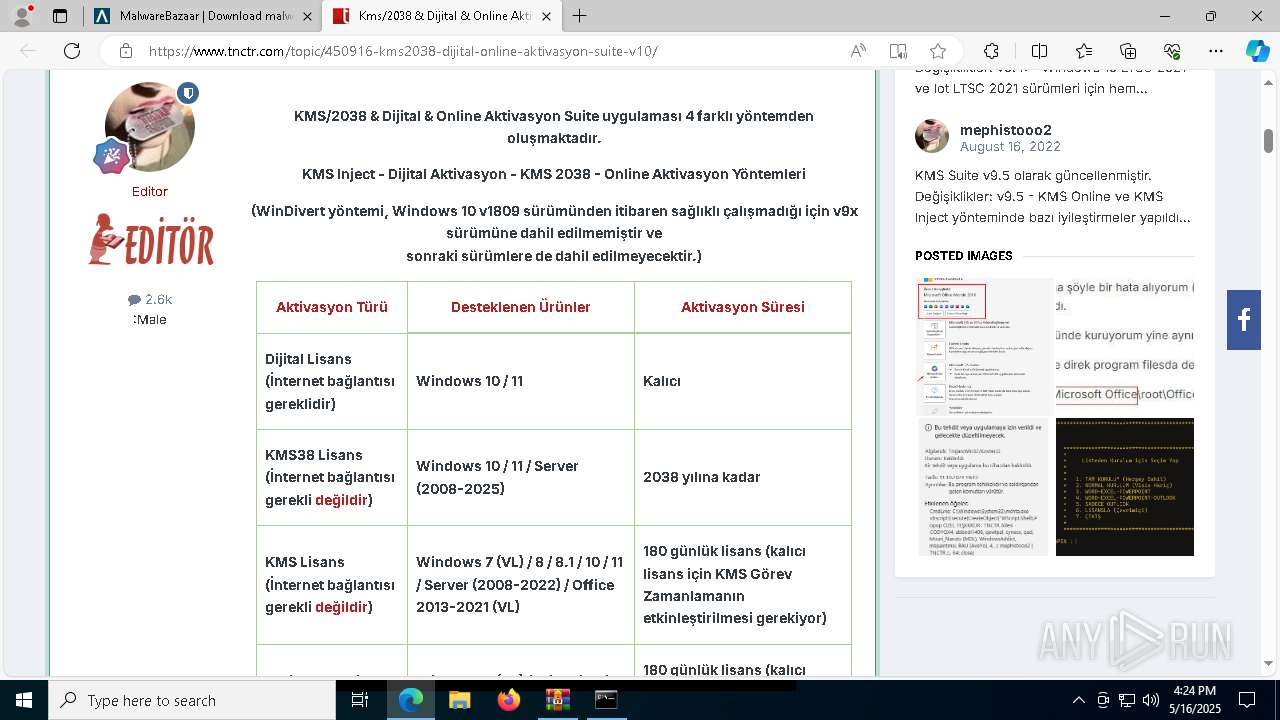The width and height of the screenshot is (1280, 720).
Task: Open Browser essentials icon
Action: coord(1172,51)
